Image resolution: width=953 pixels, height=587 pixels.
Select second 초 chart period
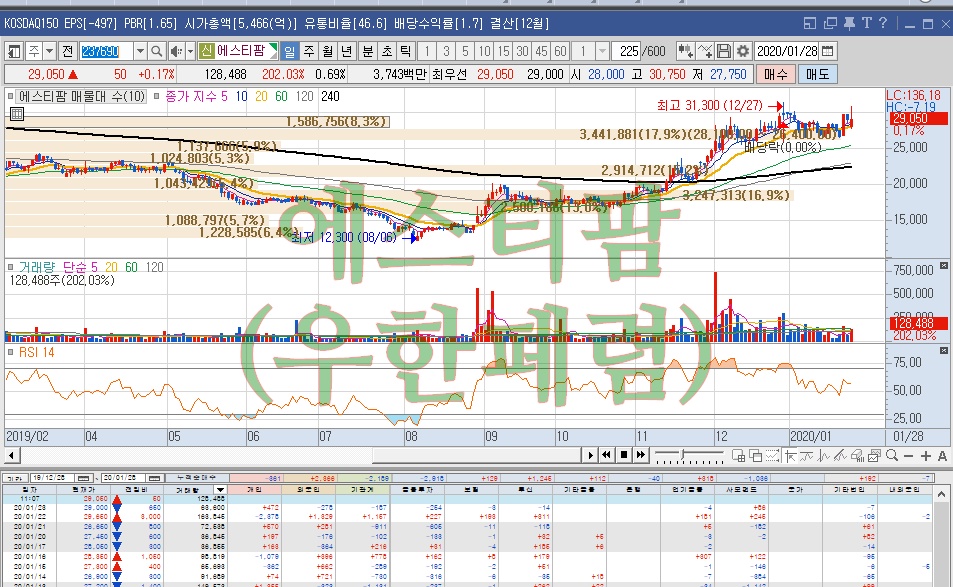point(387,51)
